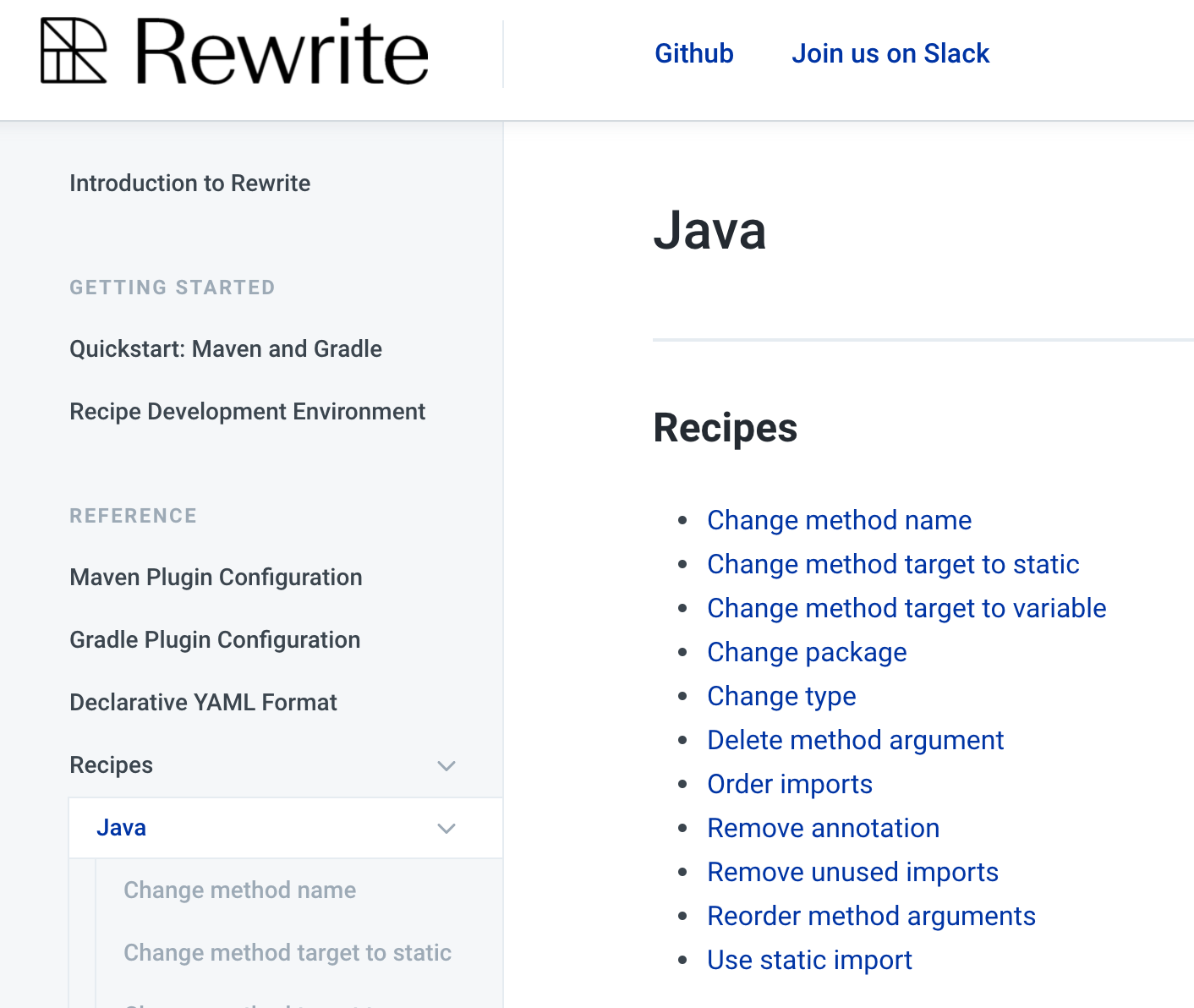The image size is (1194, 1008).
Task: Open Remove unused imports recipe link
Action: [853, 872]
